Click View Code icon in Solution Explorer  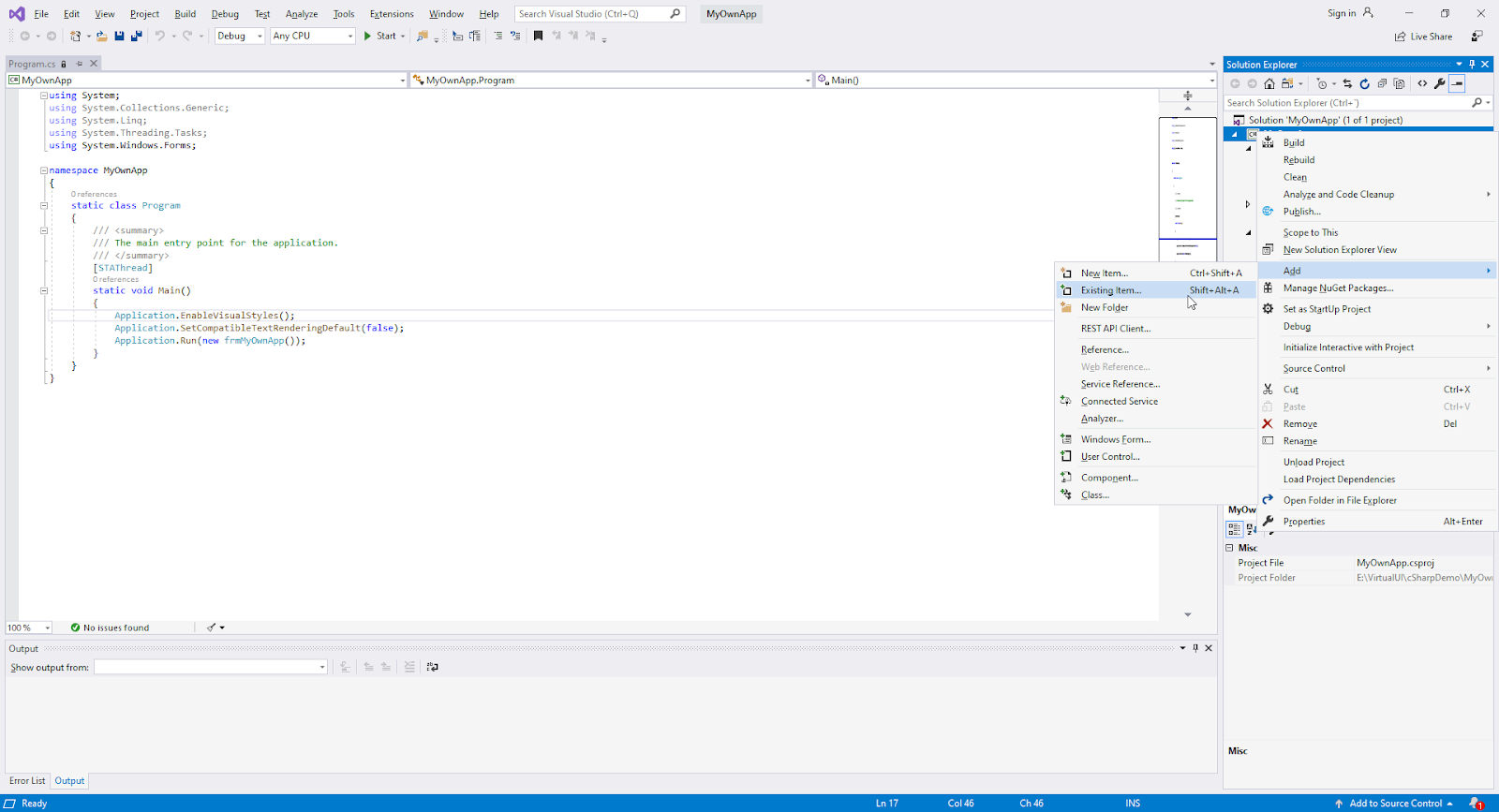tap(1422, 83)
